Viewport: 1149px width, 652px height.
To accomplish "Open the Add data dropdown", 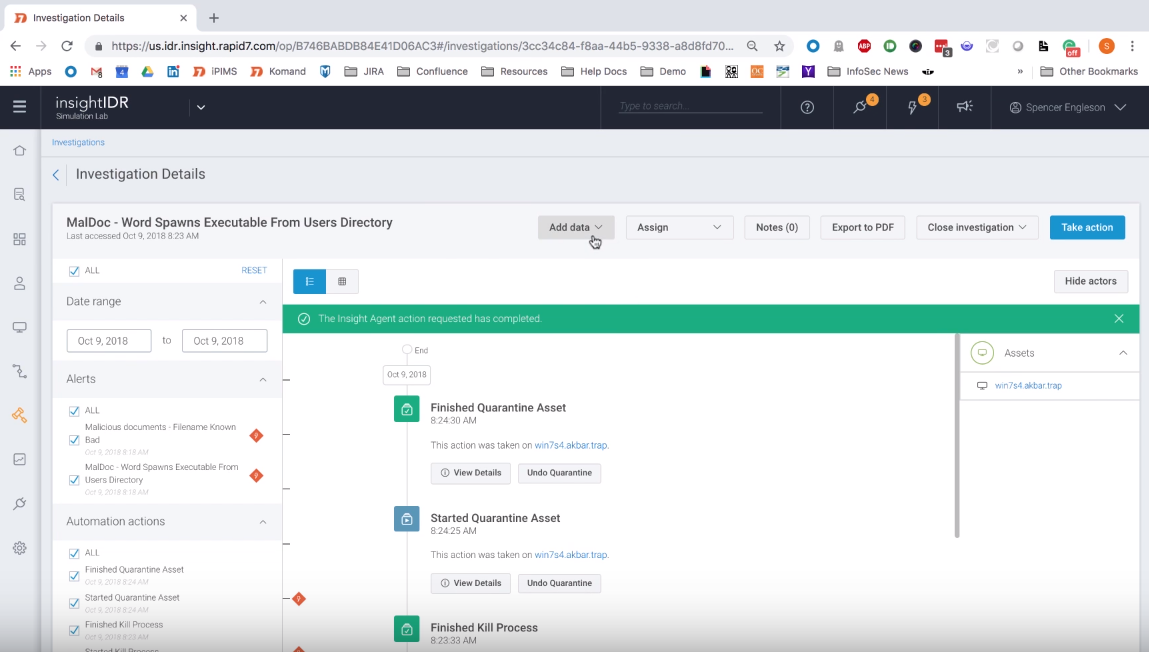I will pos(576,227).
